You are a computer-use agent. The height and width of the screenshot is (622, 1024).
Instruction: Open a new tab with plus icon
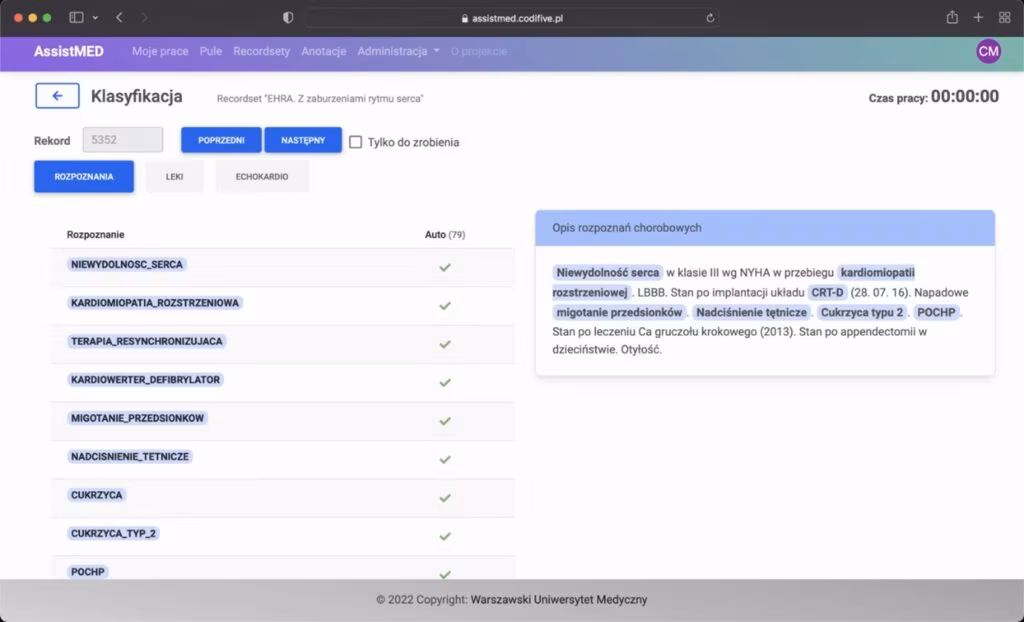(978, 18)
